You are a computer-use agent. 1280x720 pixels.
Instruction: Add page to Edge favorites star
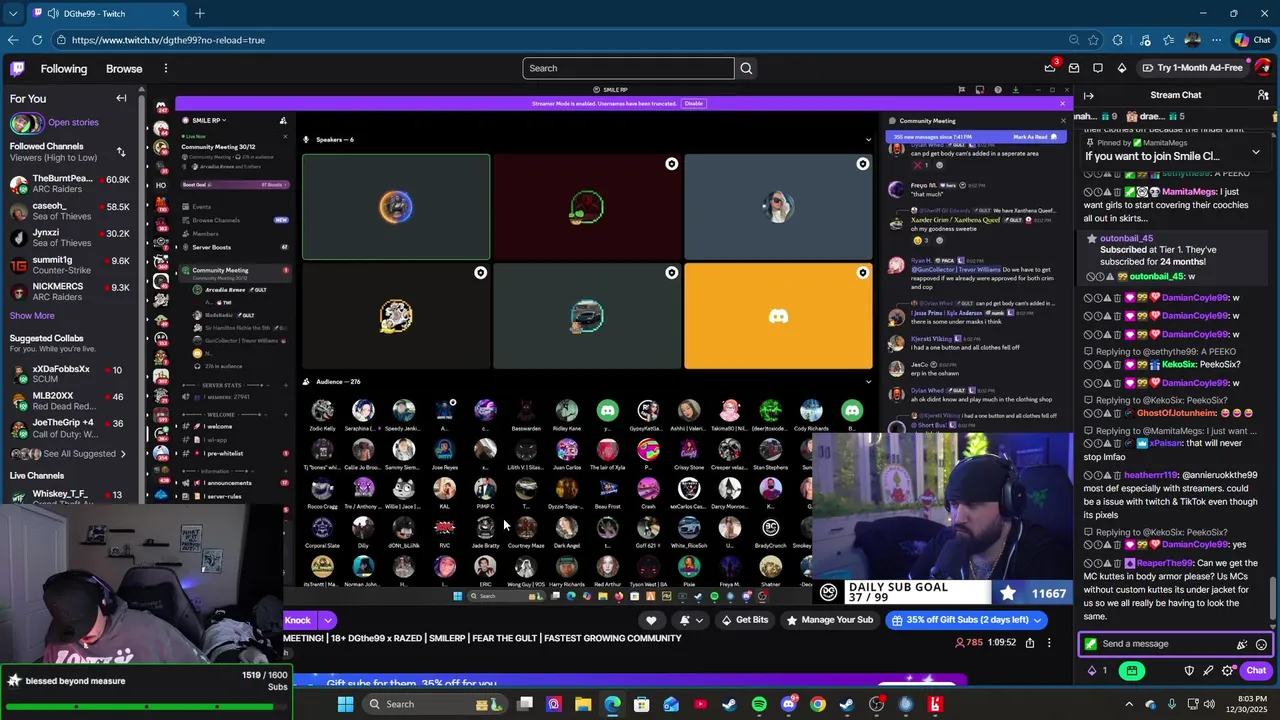1093,40
